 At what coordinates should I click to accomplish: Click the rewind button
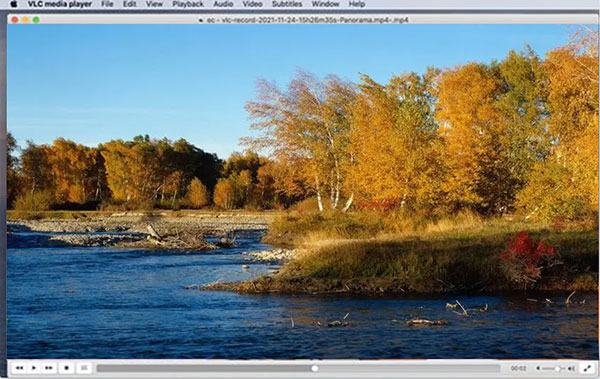19,368
